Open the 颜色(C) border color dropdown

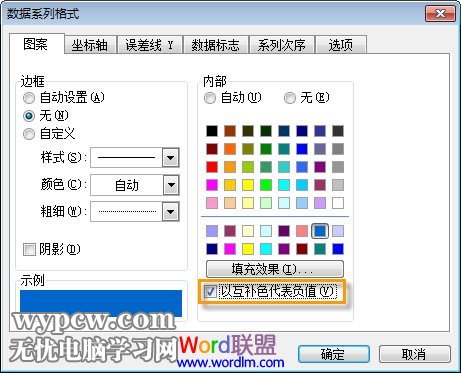[x=171, y=185]
